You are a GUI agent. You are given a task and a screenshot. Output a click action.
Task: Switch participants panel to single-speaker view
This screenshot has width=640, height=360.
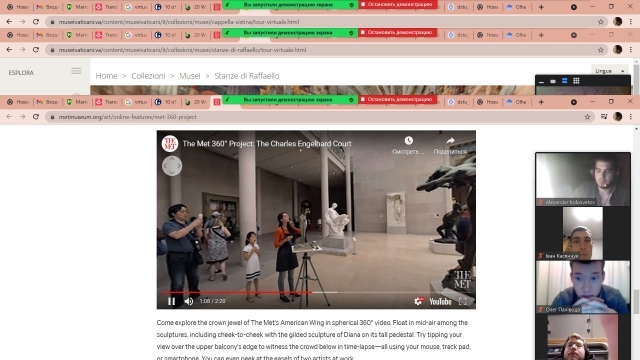[553, 81]
